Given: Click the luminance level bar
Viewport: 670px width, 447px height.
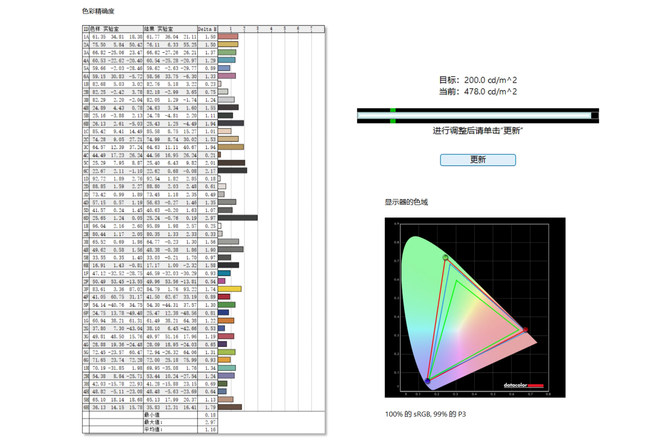Looking at the screenshot, I should pyautogui.click(x=478, y=115).
